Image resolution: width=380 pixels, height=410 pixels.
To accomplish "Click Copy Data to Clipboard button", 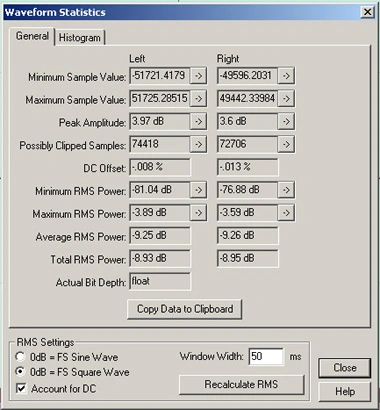I will (x=185, y=309).
